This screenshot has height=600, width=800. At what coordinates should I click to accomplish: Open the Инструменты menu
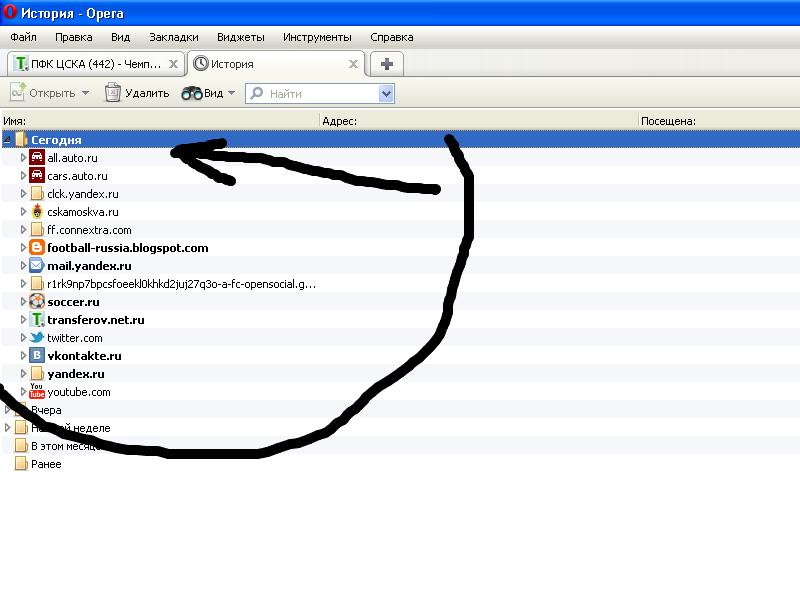point(317,37)
